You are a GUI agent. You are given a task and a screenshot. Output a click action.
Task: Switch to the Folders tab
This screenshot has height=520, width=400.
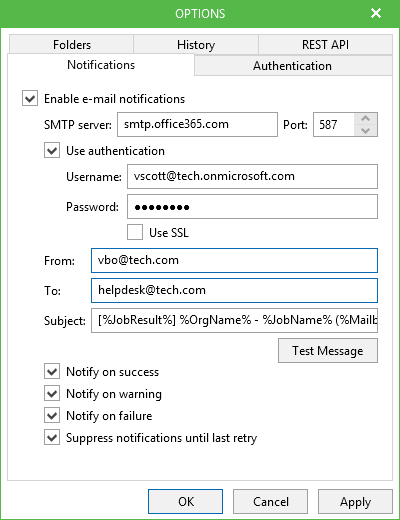(x=72, y=44)
